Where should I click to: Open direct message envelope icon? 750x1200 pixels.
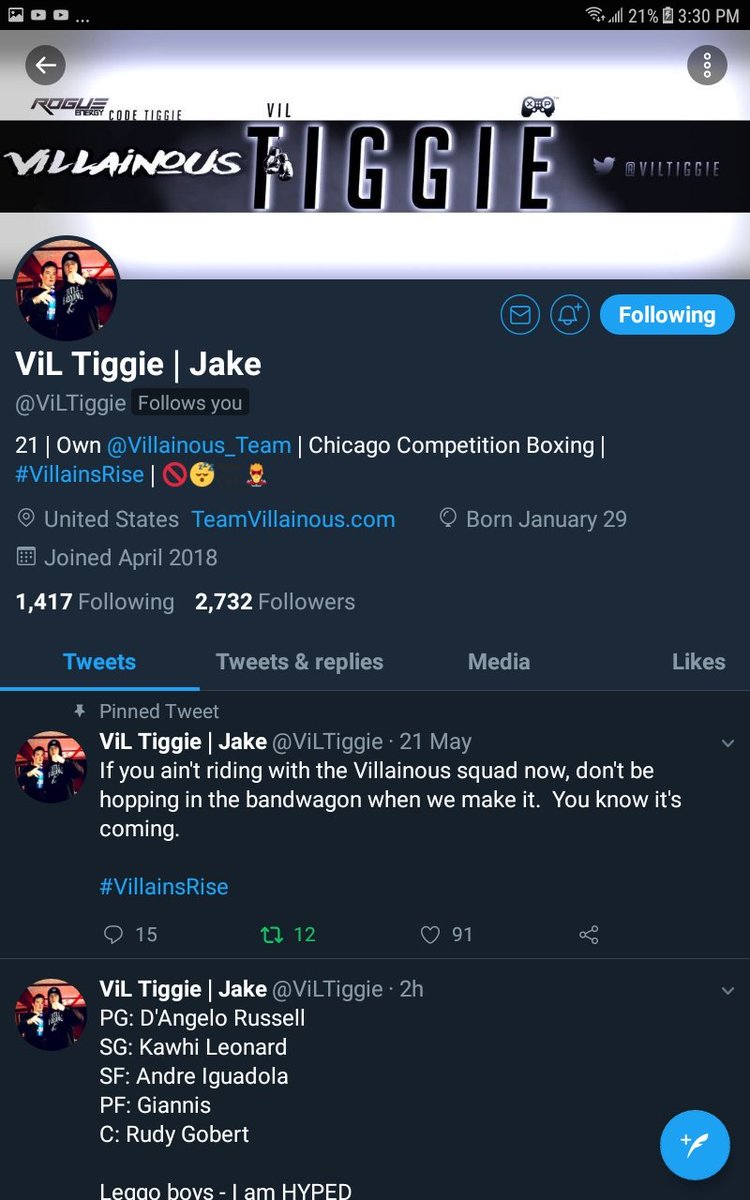point(520,315)
